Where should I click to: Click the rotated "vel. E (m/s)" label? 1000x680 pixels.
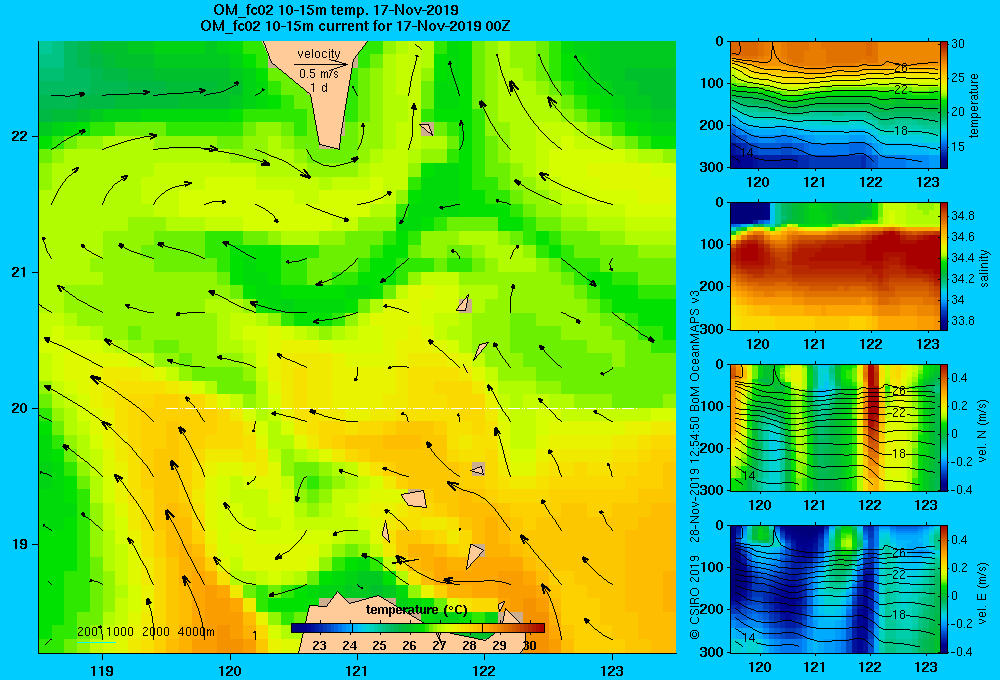coord(982,593)
